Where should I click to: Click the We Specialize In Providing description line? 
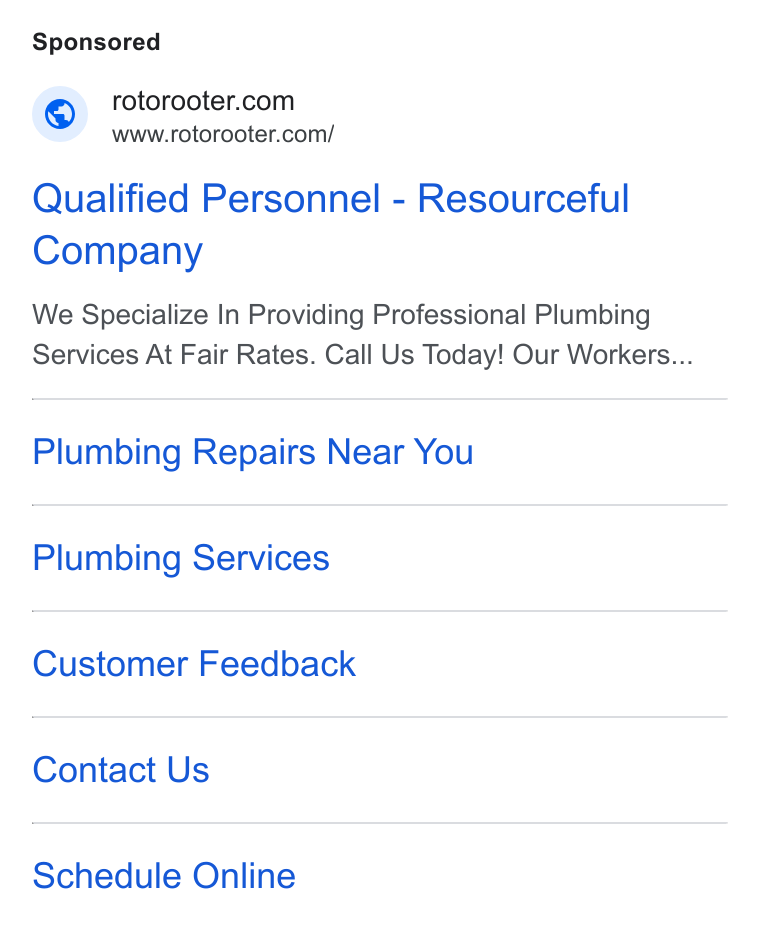341,315
